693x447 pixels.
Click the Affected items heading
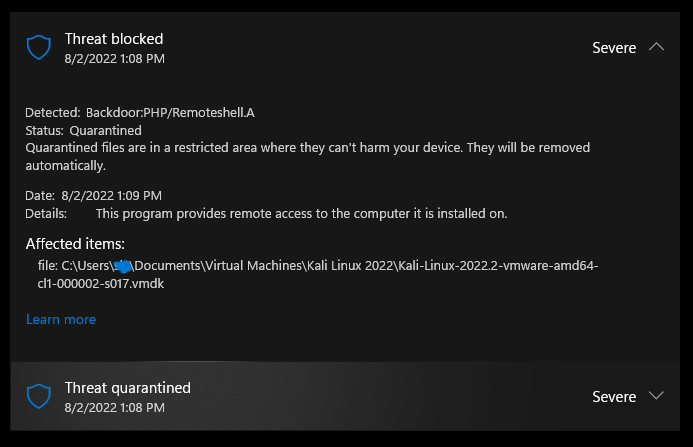(x=75, y=244)
